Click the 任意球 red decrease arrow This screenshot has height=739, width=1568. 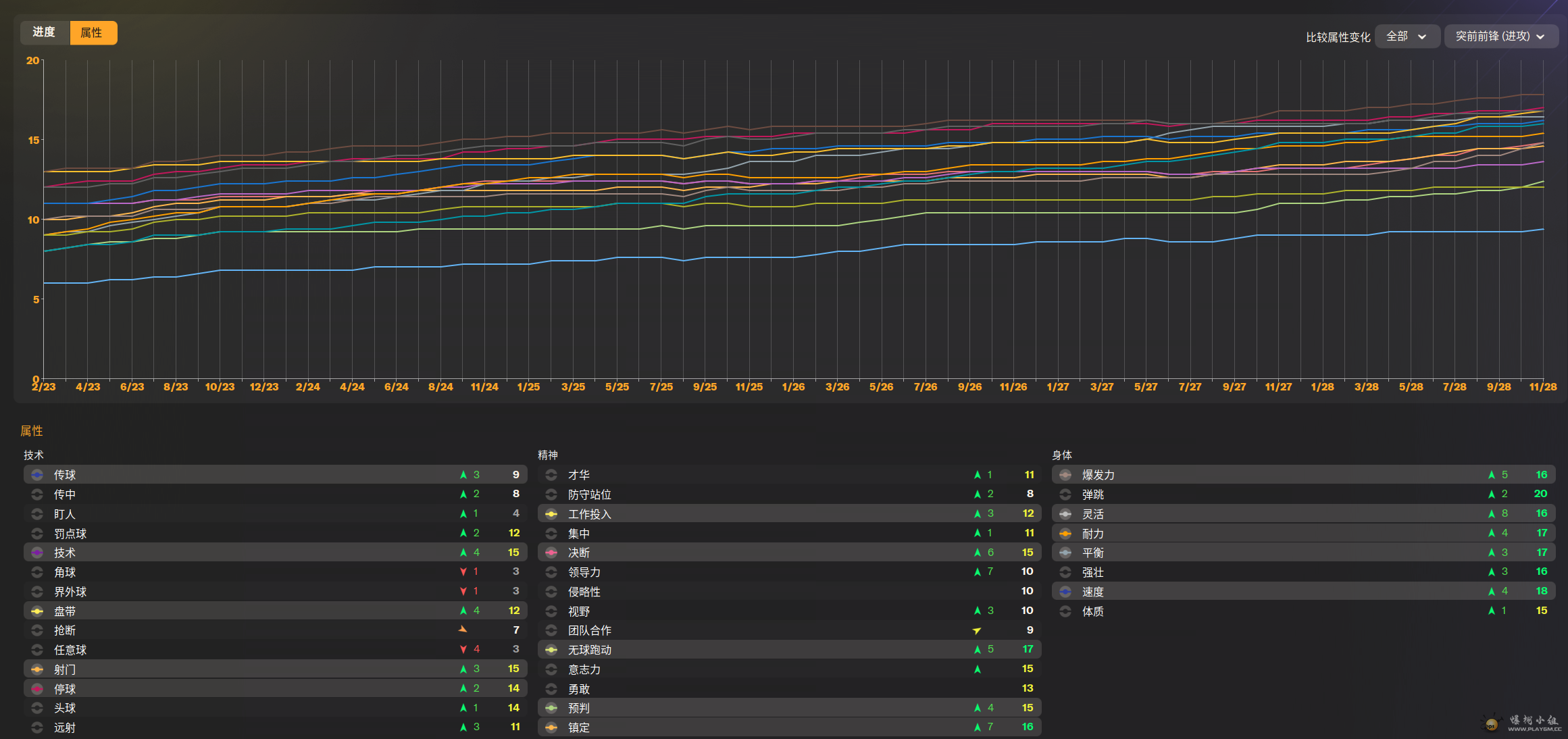pos(463,649)
